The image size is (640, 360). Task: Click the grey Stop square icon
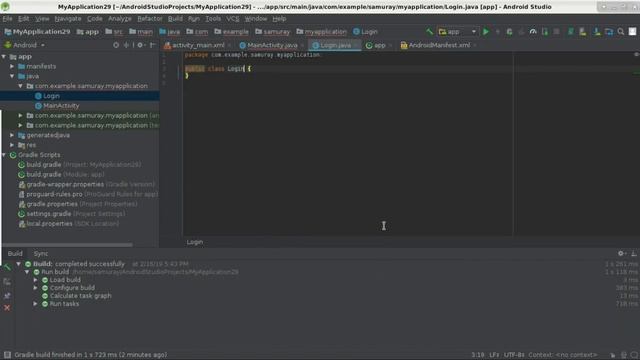556,31
